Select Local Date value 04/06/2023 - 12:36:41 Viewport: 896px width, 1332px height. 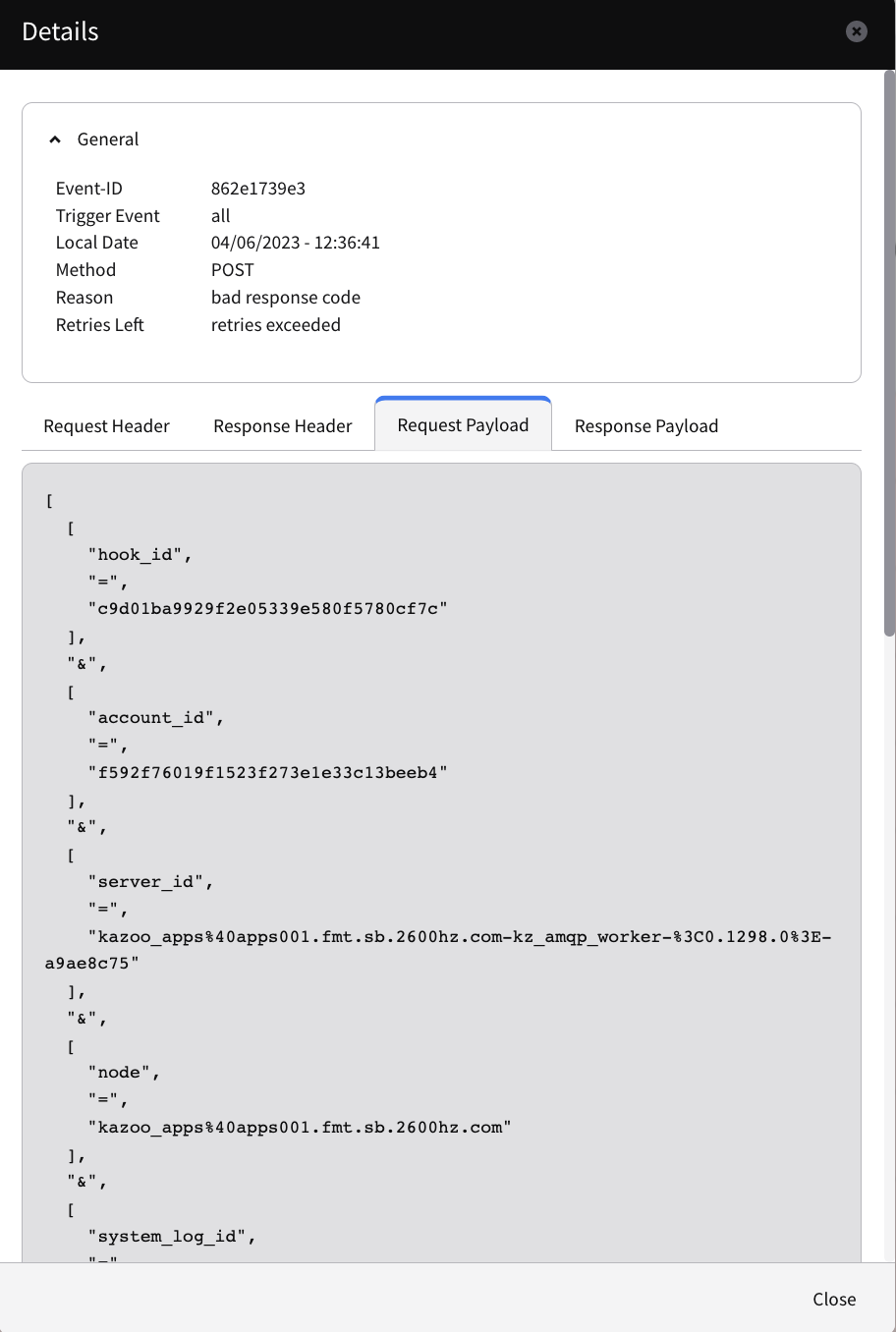point(296,243)
